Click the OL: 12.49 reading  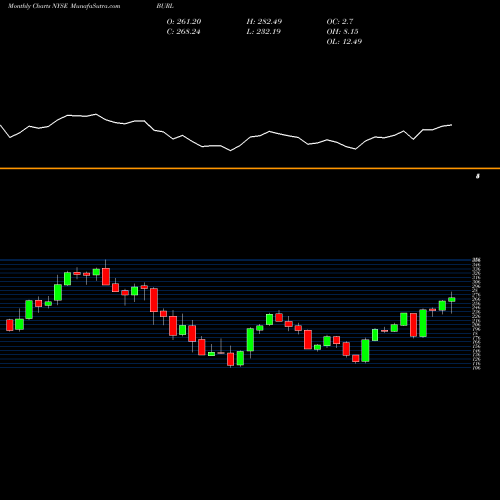coord(344,42)
